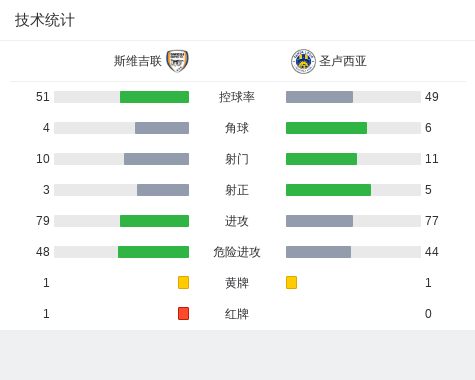The height and width of the screenshot is (380, 475).
Task: Click the 危险进攻 stat label
Action: click(237, 252)
